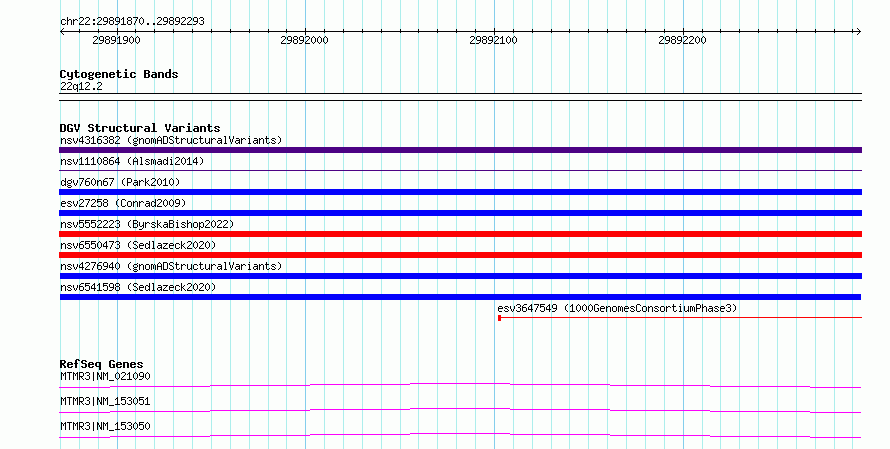Click the 22q12.2 cytogenetic band bar
The width and height of the screenshot is (890, 449).
coord(460,97)
